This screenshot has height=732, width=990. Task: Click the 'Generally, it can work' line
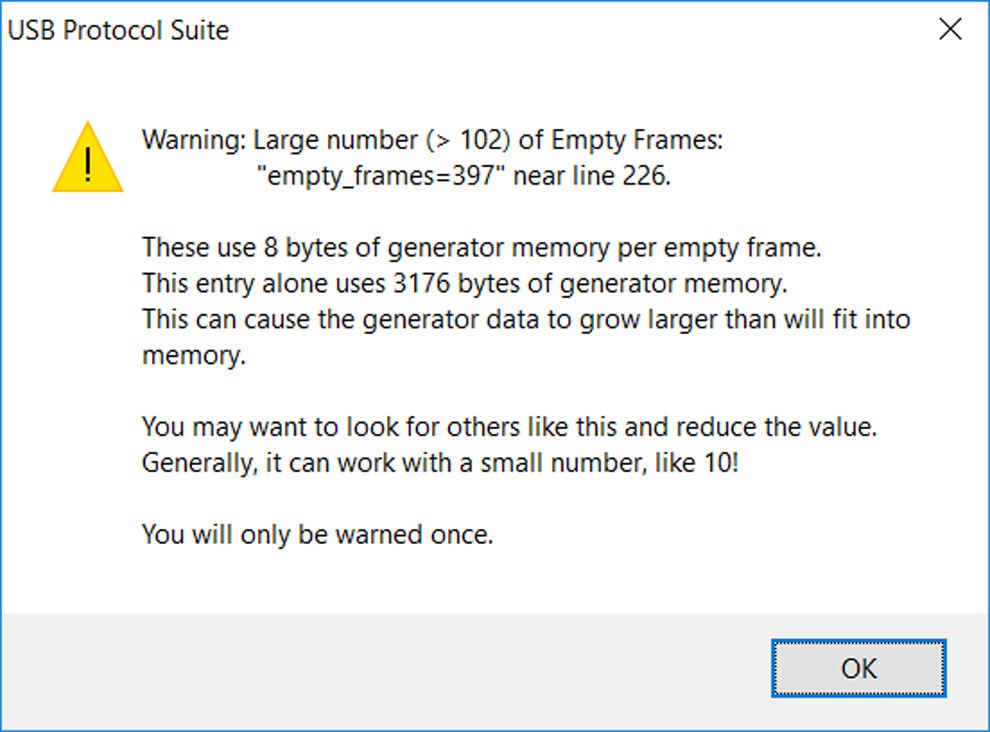(x=440, y=463)
